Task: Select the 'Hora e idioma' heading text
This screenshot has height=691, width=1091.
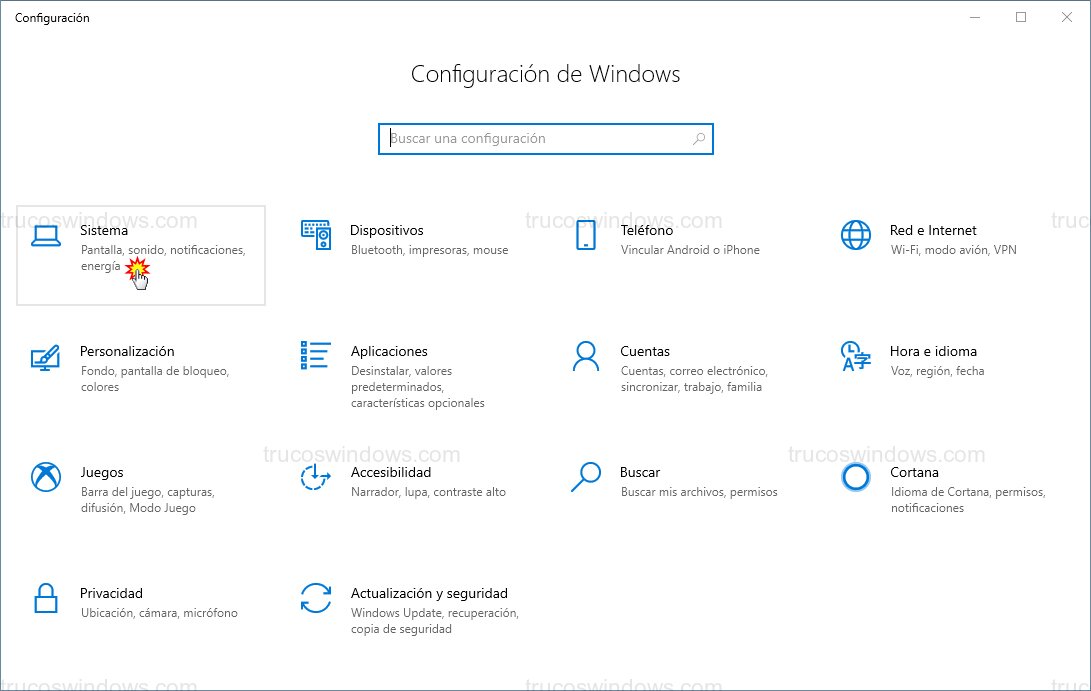Action: tap(933, 351)
